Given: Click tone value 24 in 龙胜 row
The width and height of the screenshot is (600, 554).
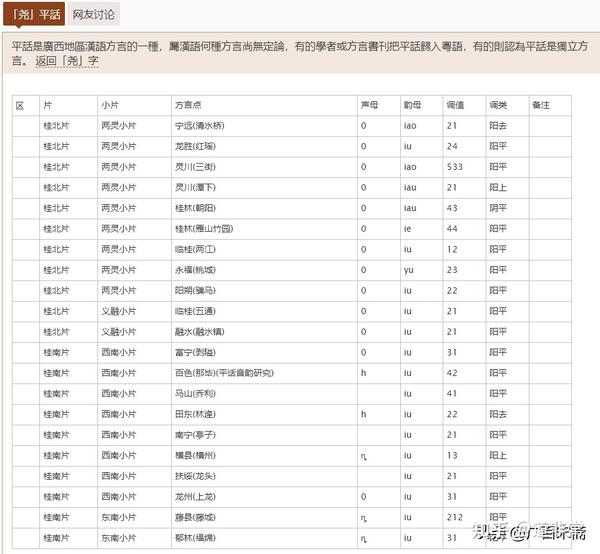Looking at the screenshot, I should [452, 147].
